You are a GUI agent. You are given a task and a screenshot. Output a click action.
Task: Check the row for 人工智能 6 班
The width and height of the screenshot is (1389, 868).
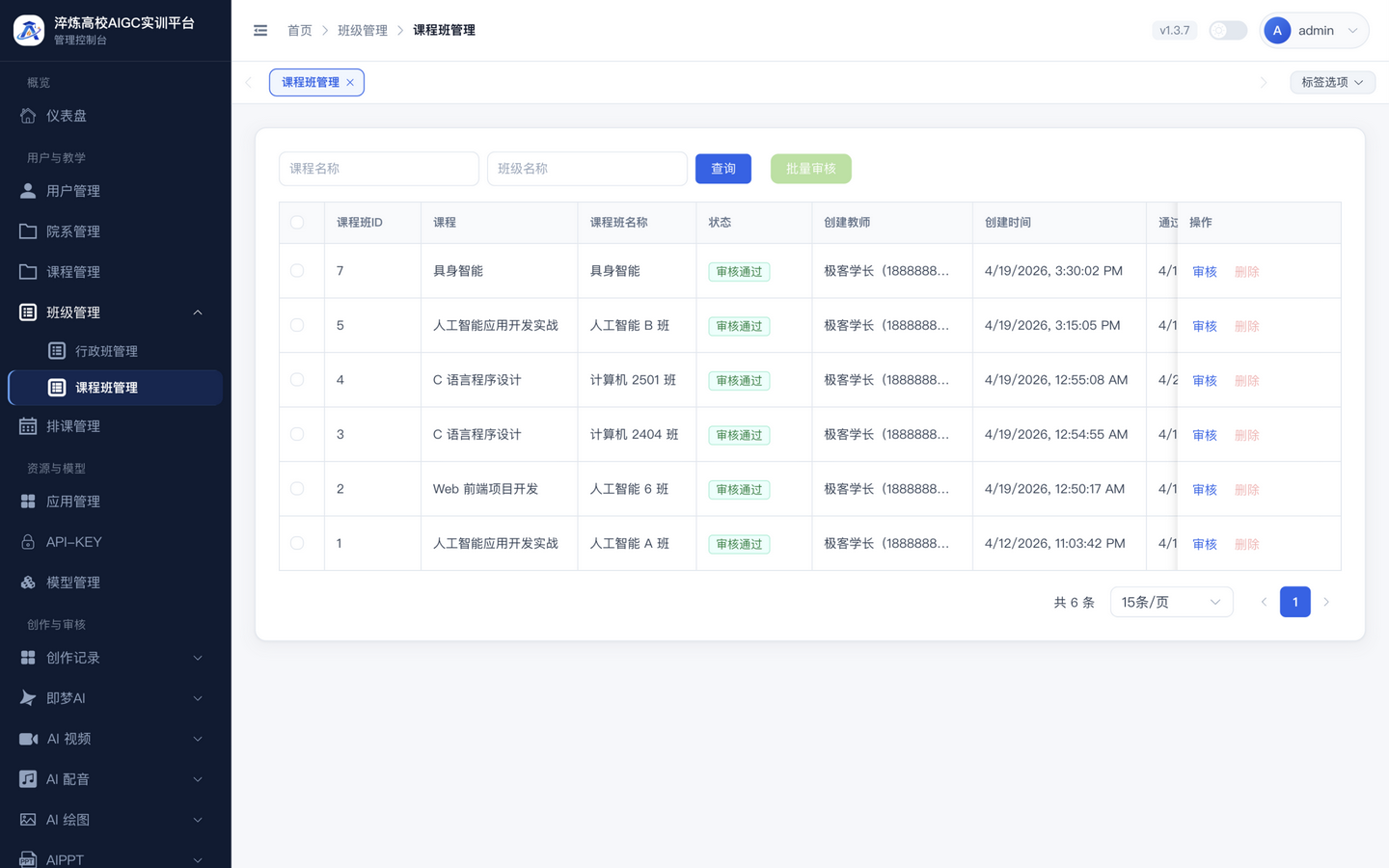click(x=297, y=489)
